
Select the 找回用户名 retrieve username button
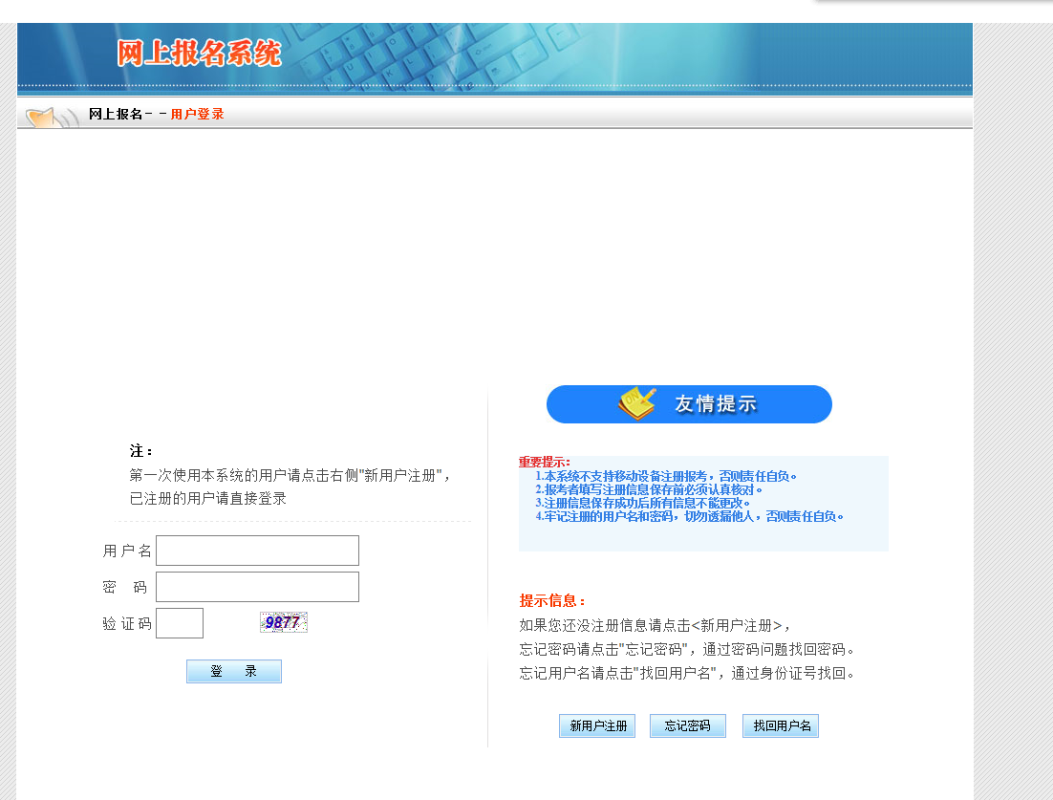pos(780,726)
